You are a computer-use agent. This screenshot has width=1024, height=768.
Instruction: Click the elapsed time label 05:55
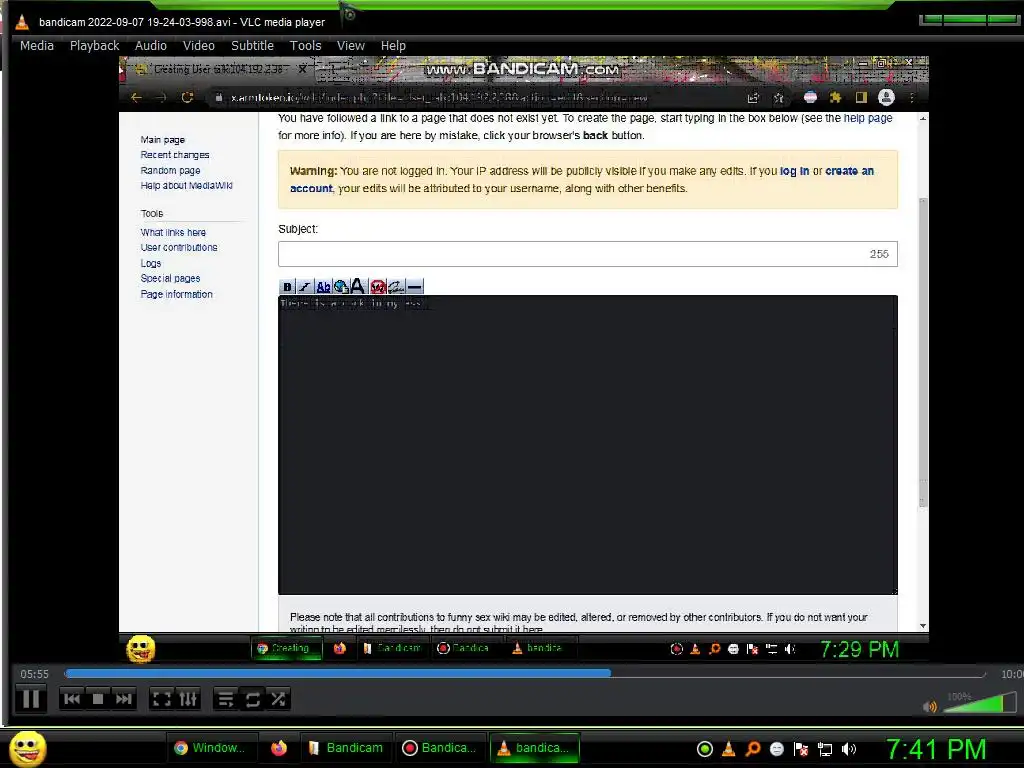coord(35,674)
